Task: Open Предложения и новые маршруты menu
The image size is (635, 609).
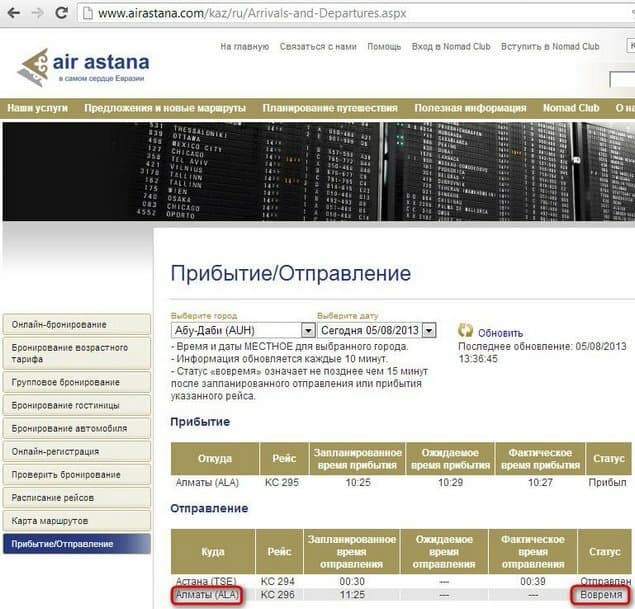Action: click(165, 108)
